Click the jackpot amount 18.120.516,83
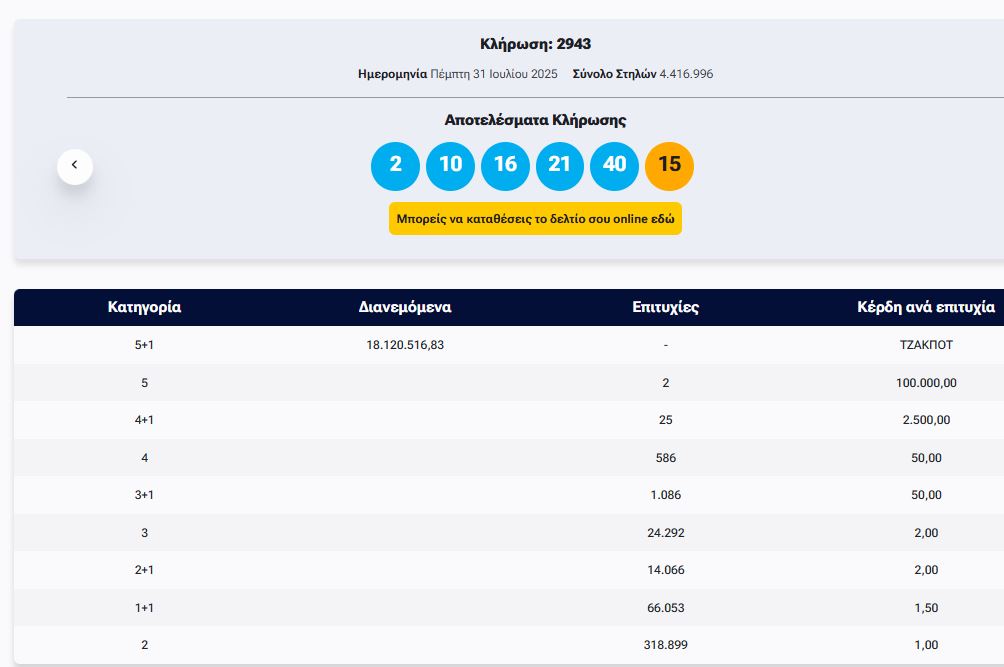This screenshot has width=1004, height=667. point(405,345)
